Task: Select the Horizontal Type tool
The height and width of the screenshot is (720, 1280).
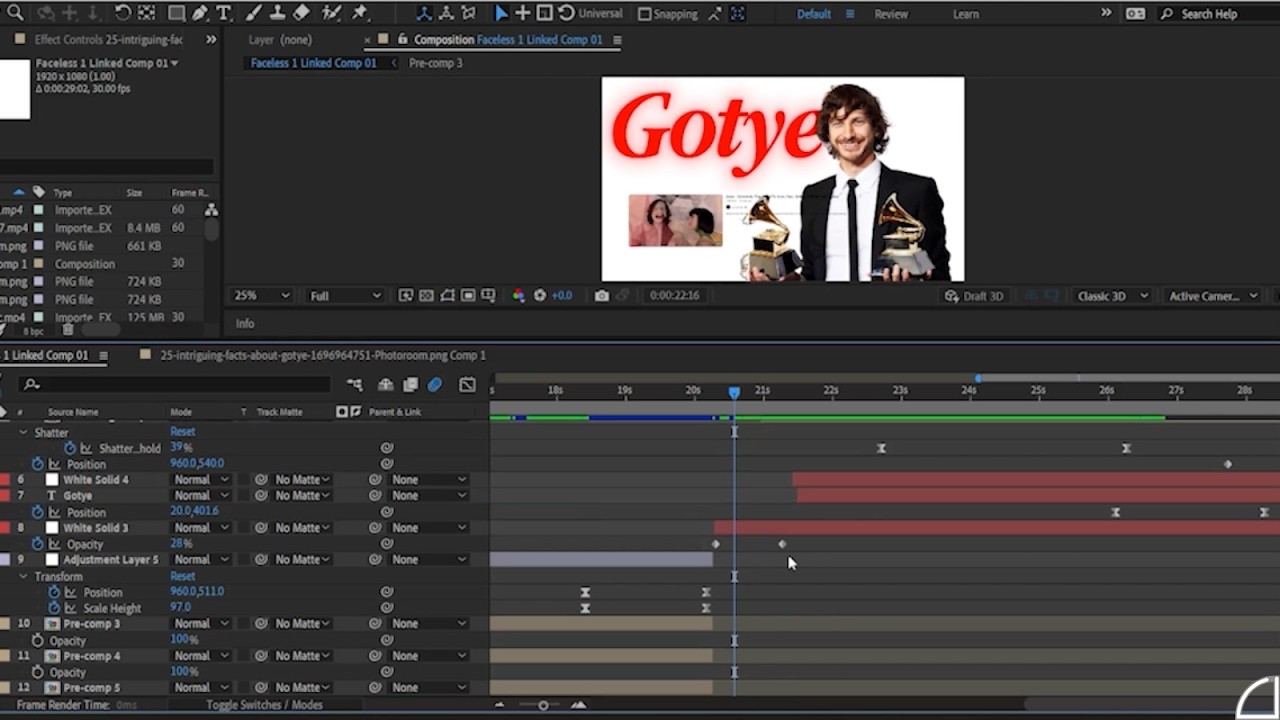Action: [x=223, y=13]
